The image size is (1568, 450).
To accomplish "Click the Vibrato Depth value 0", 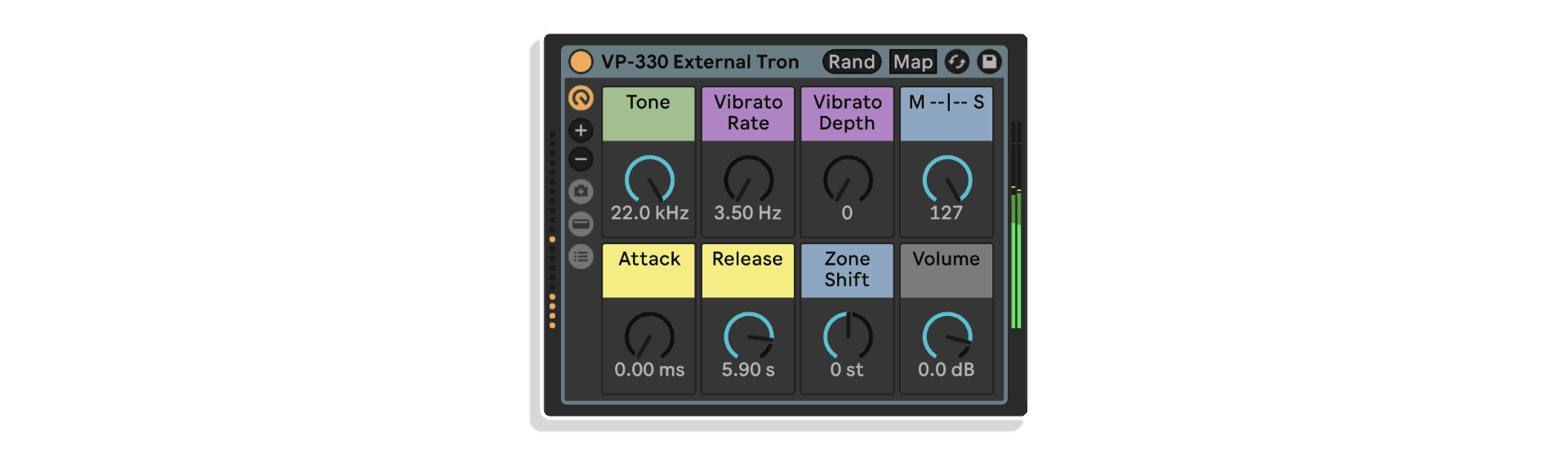I will tap(847, 213).
